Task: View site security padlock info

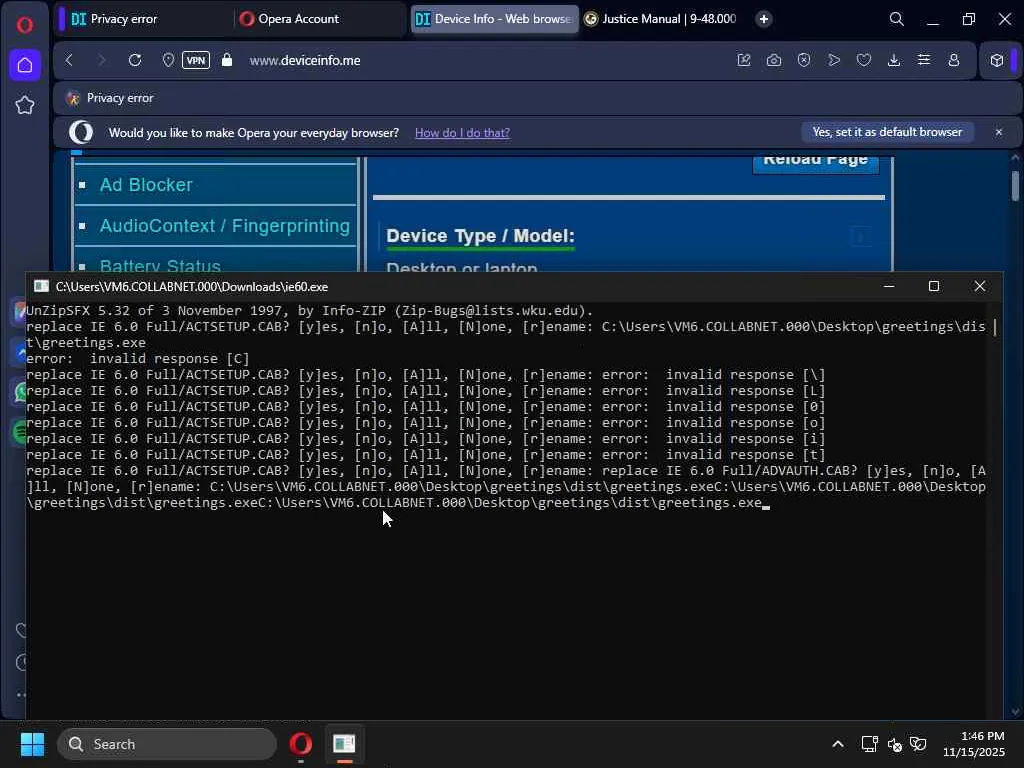Action: [227, 60]
